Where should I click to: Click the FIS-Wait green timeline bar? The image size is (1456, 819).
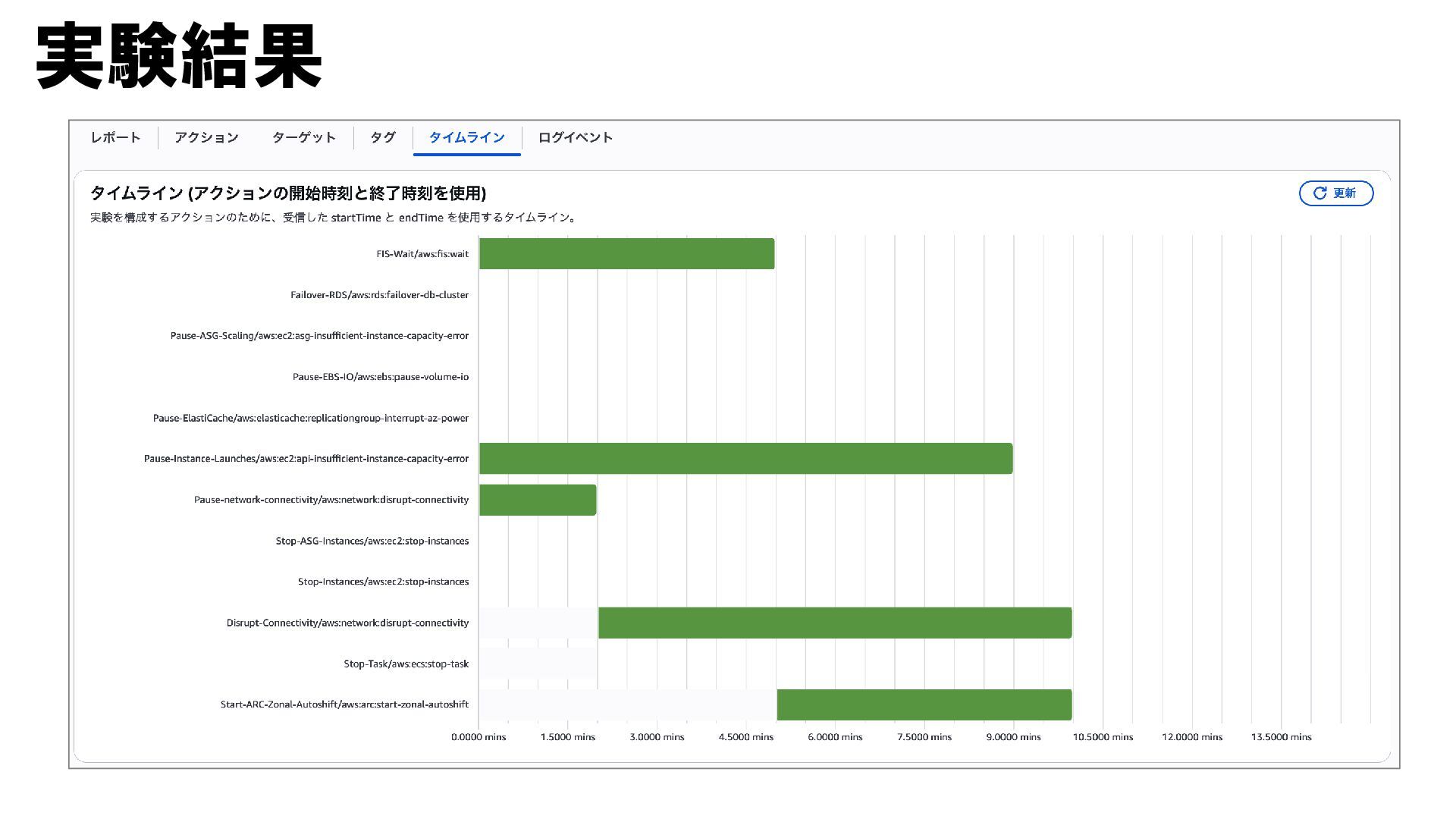click(626, 254)
